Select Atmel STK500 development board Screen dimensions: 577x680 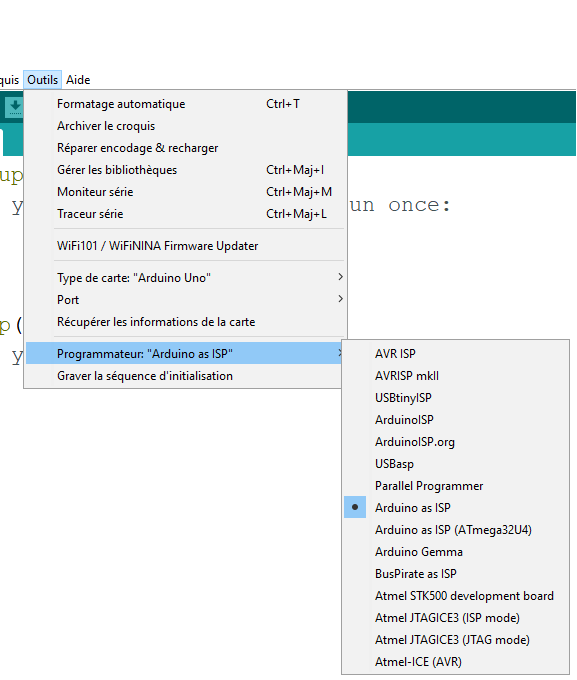(456, 596)
